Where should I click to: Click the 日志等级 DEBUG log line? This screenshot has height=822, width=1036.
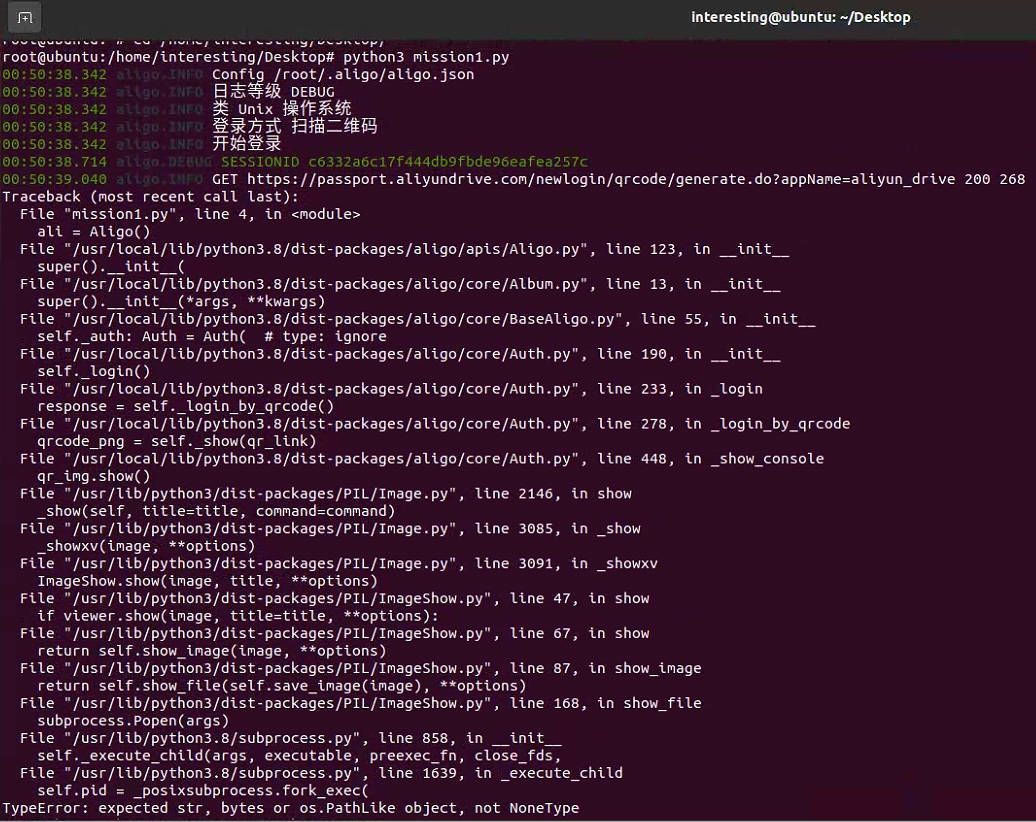tap(270, 91)
